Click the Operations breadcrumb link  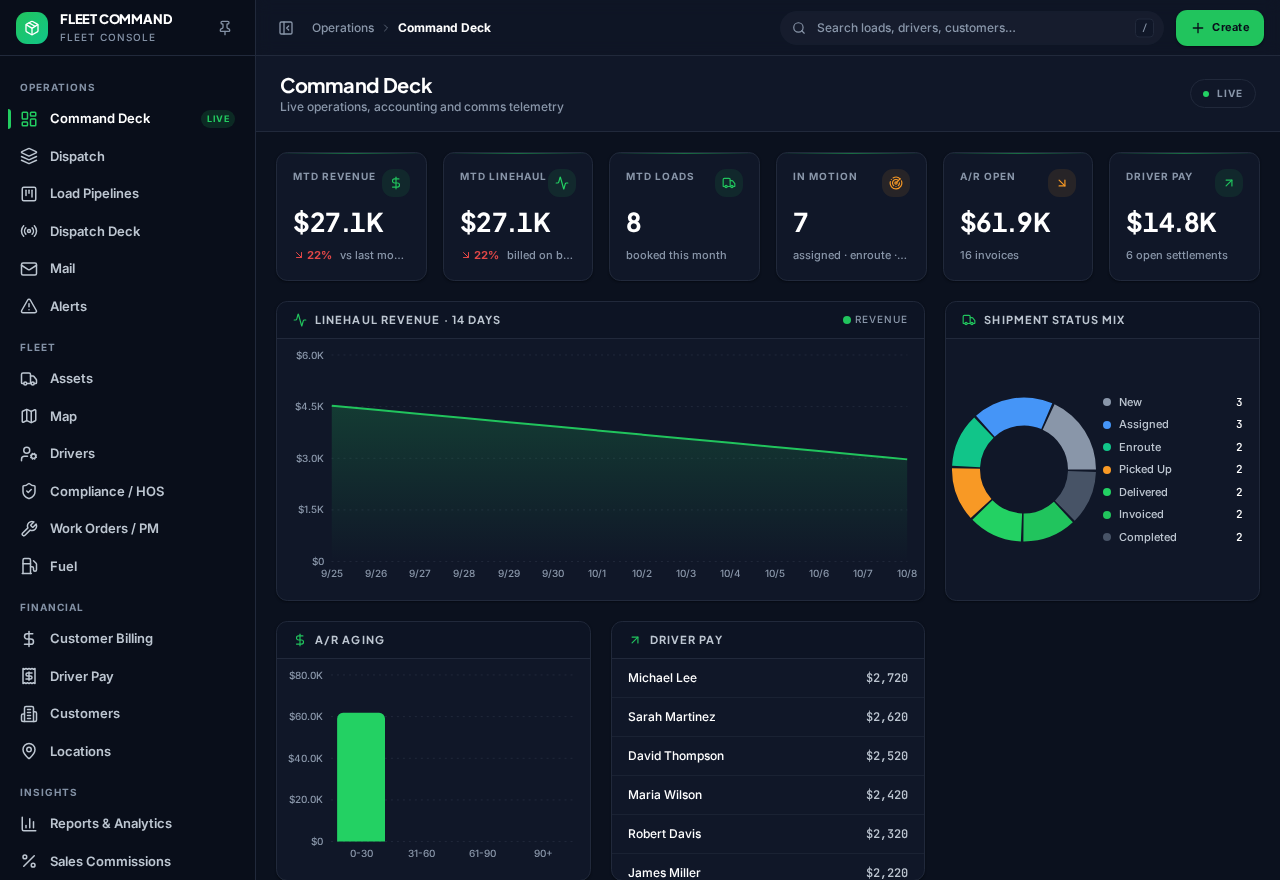coord(343,28)
